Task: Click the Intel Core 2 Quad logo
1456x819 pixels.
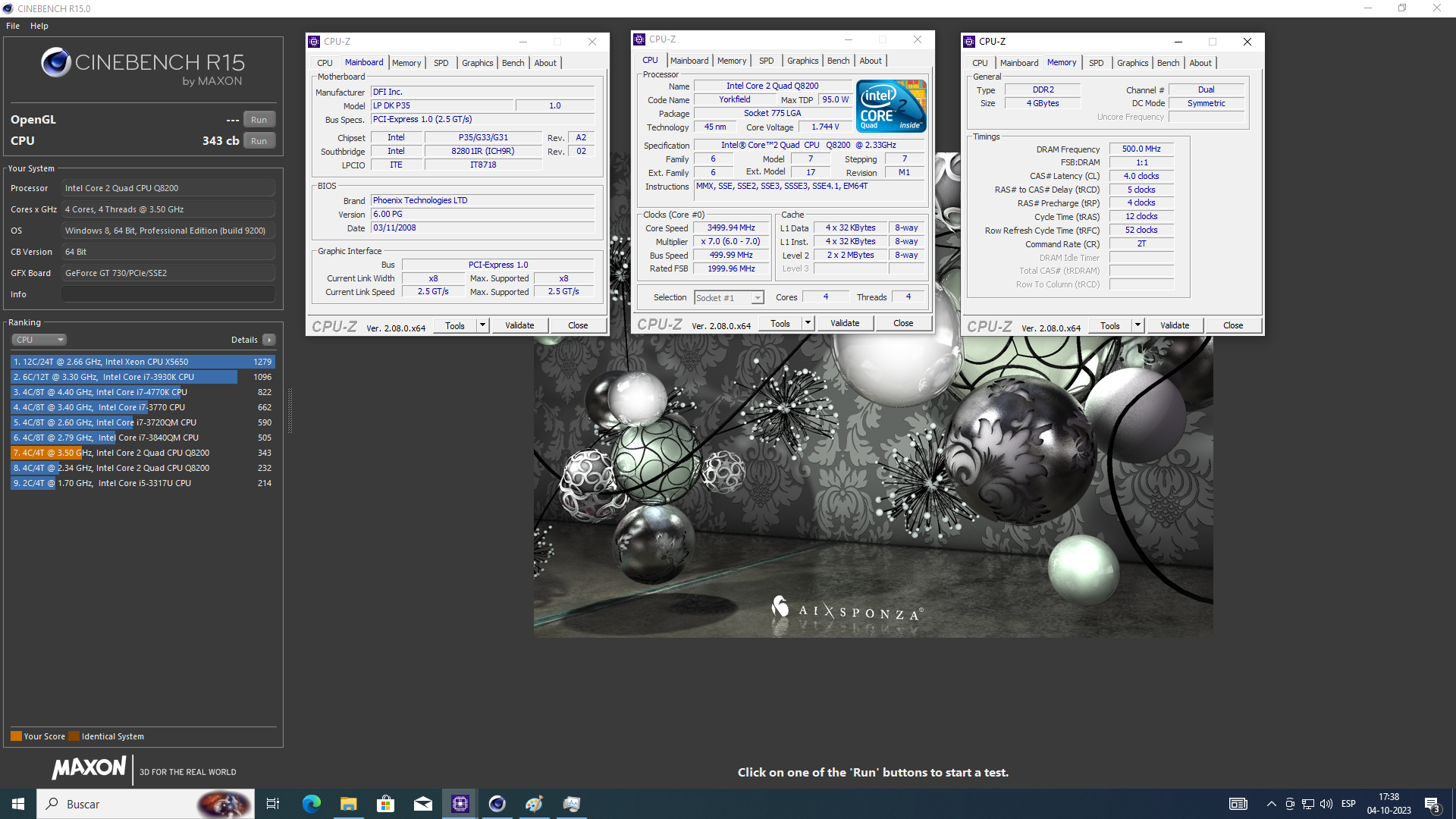Action: click(891, 106)
